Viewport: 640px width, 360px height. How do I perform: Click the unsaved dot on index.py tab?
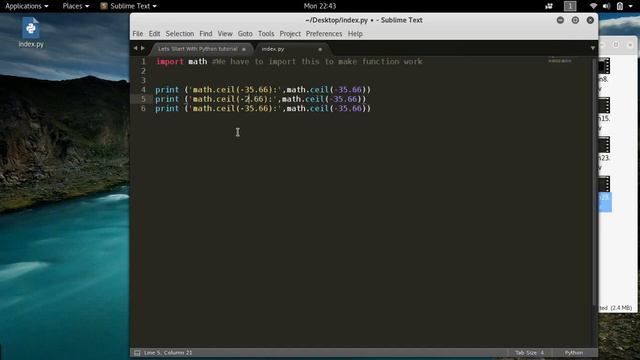coord(320,49)
